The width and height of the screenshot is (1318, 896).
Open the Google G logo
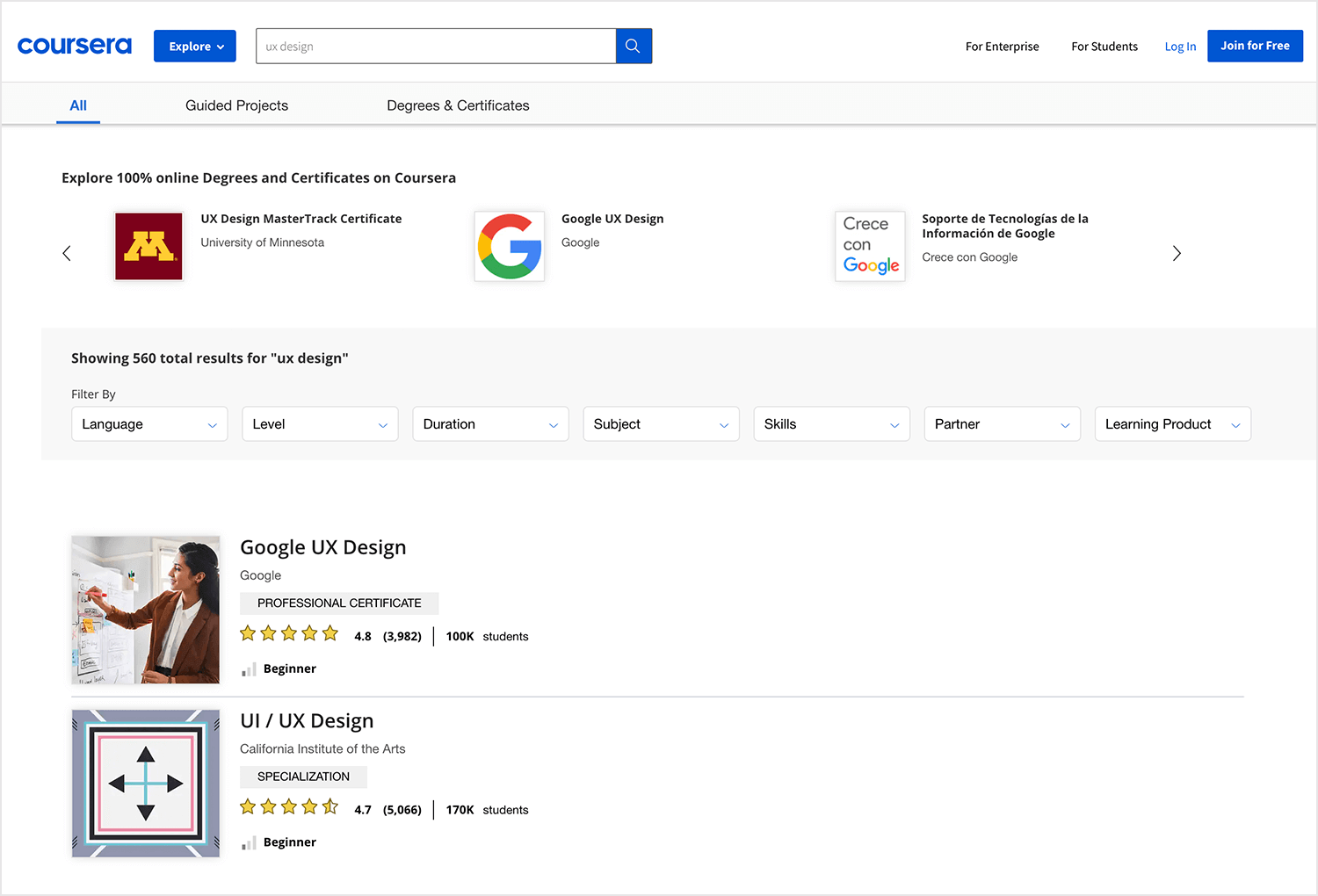pyautogui.click(x=510, y=246)
